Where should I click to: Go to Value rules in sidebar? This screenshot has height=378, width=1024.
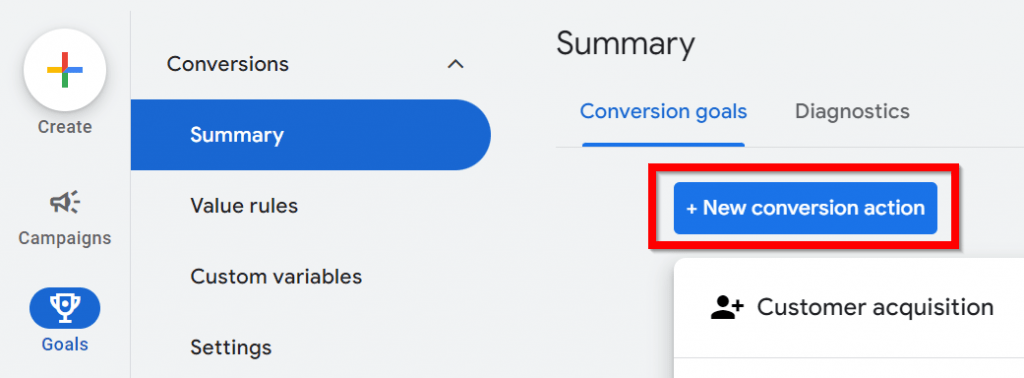point(244,206)
